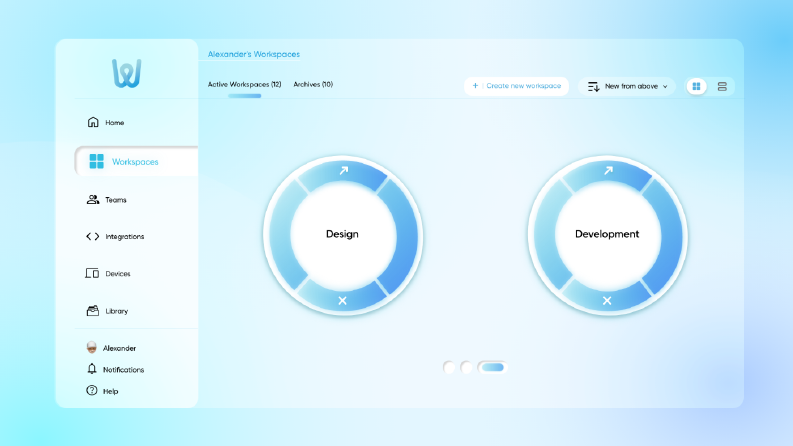Open the Help text link
Viewport: 793px width, 446px height.
[x=110, y=391]
